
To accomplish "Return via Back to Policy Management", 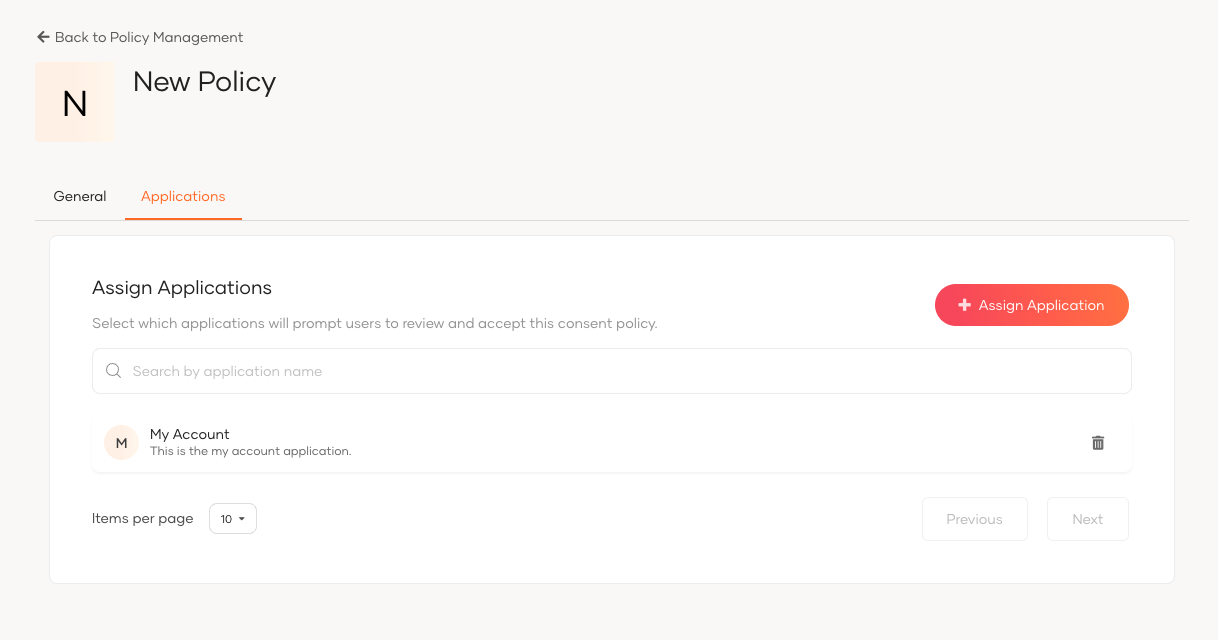I will pyautogui.click(x=140, y=37).
